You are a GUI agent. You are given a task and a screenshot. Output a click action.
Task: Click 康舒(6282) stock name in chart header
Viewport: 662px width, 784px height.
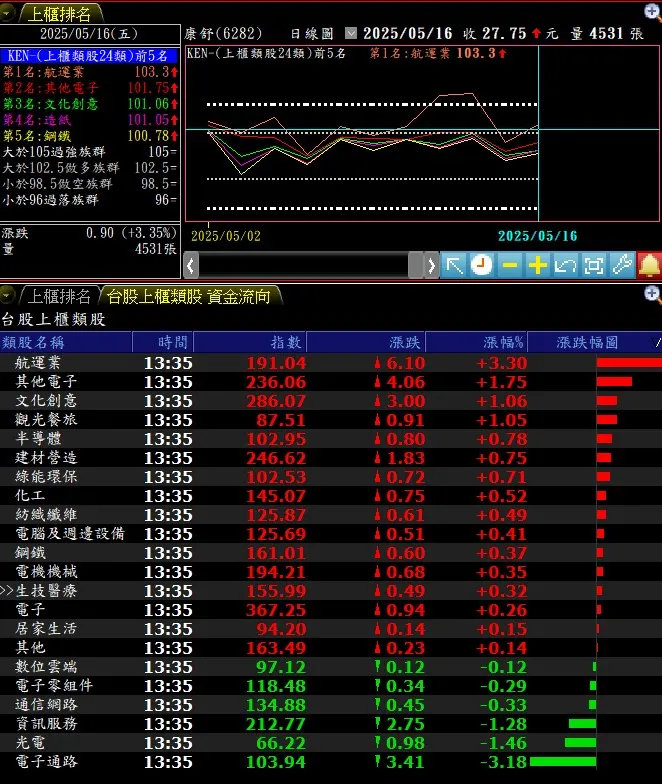pos(223,34)
